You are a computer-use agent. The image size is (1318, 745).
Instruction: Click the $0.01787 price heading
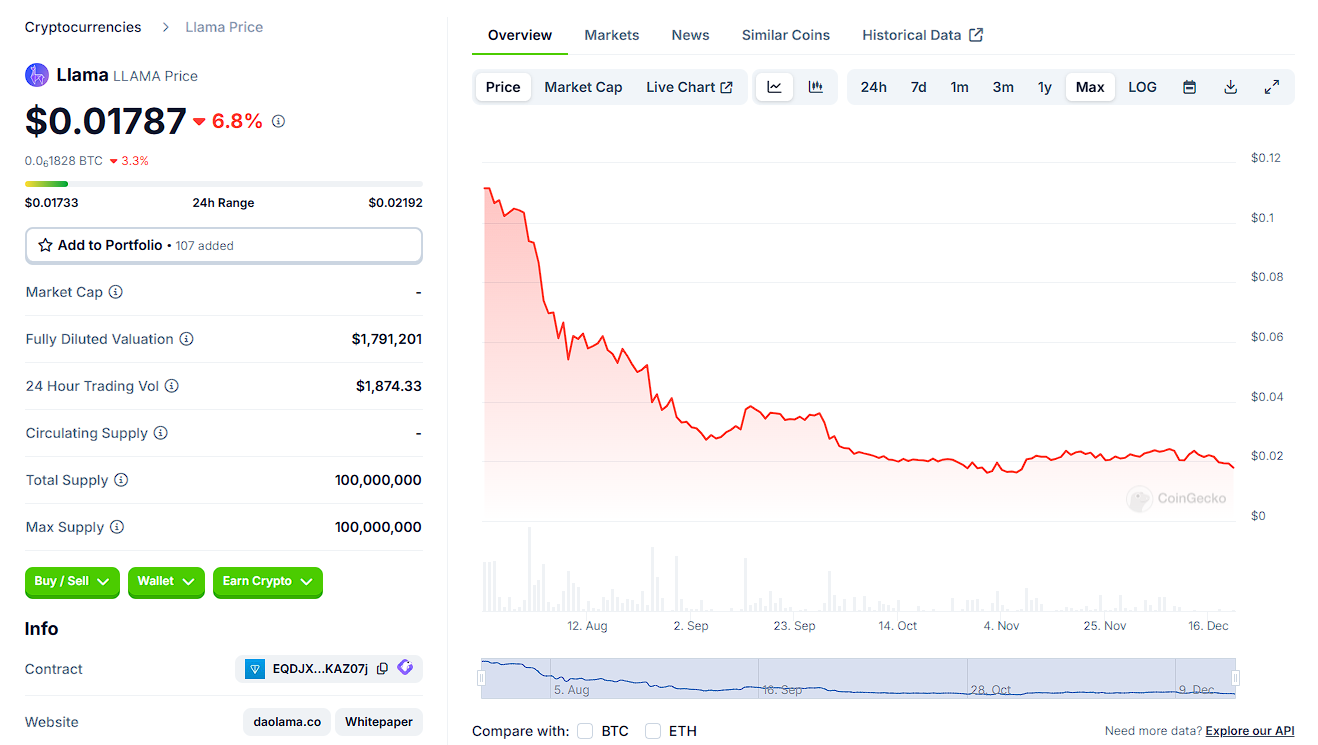pyautogui.click(x=106, y=121)
